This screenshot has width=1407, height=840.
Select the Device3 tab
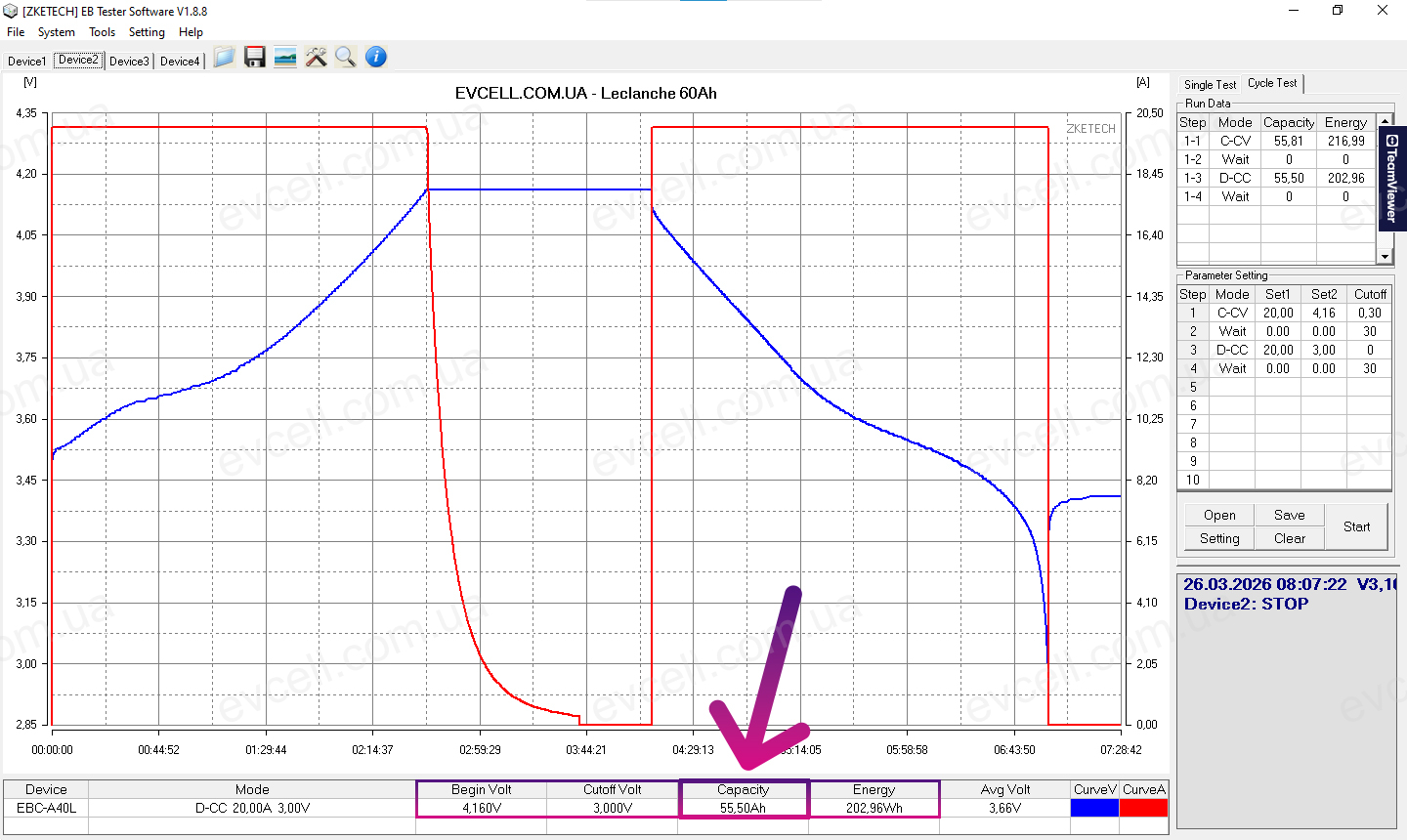[x=129, y=62]
